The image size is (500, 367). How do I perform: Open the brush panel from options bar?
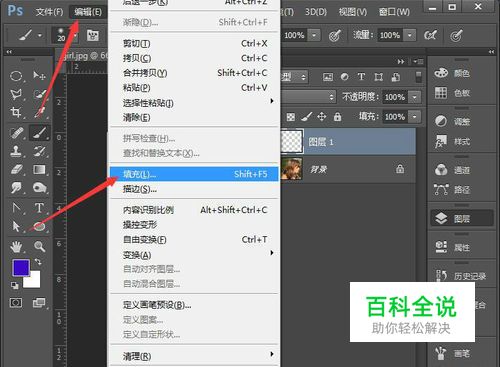coord(93,35)
